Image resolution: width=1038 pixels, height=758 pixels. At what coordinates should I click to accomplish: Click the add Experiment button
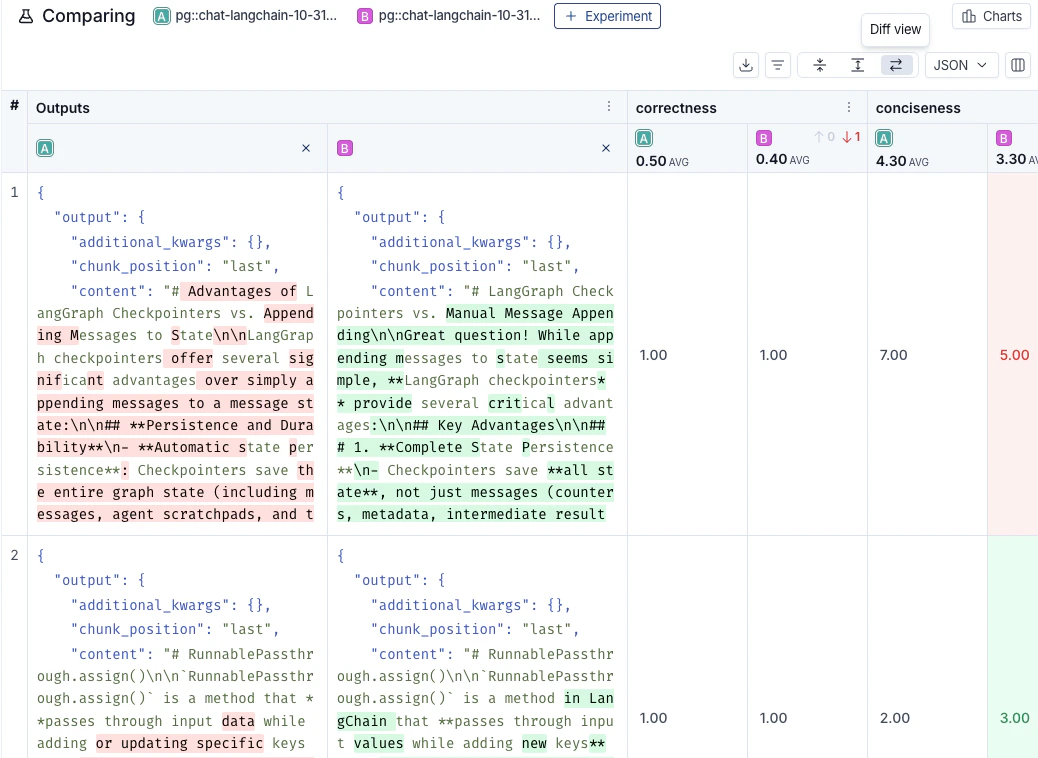click(607, 16)
